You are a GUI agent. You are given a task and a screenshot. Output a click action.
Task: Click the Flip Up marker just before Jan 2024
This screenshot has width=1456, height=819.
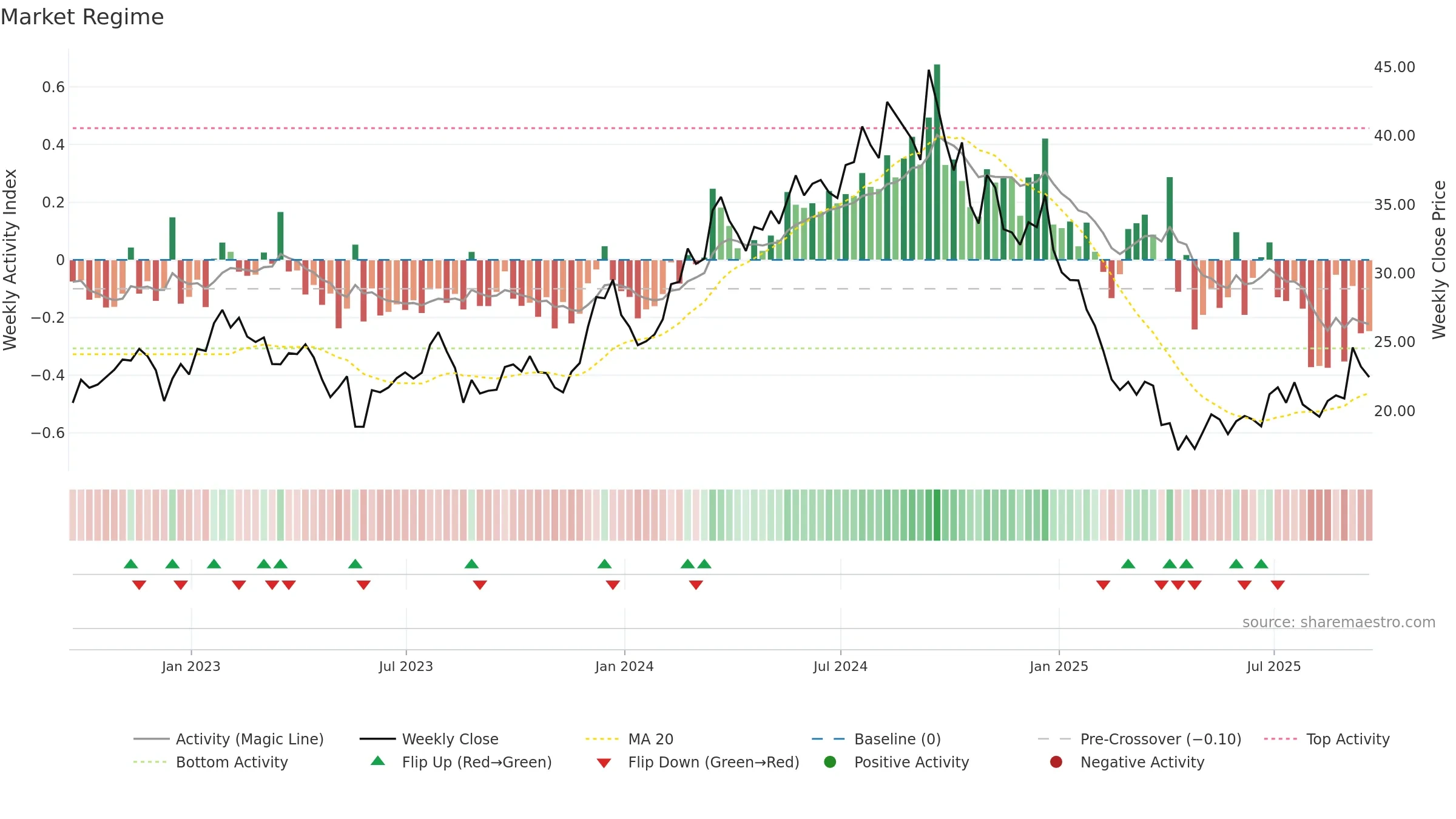(x=605, y=564)
